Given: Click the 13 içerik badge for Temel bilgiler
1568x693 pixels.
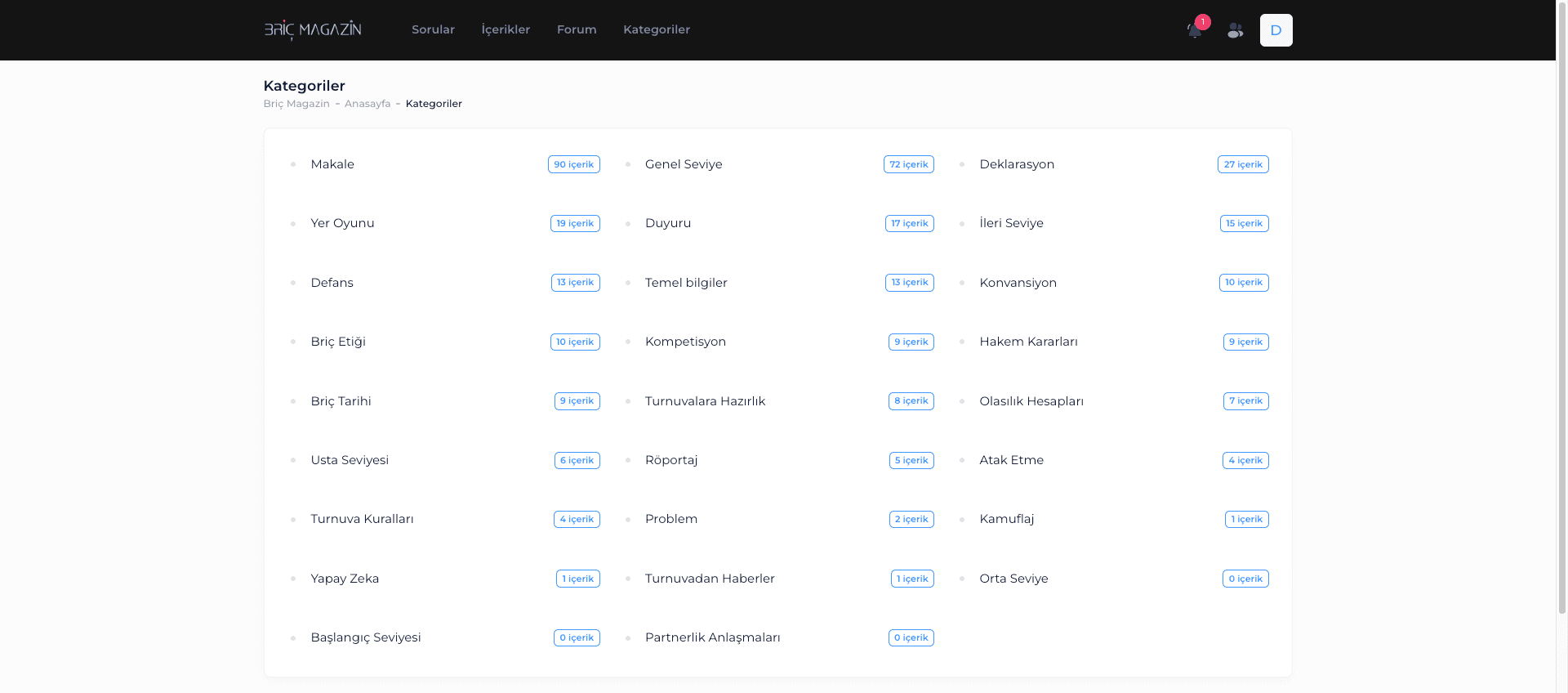Looking at the screenshot, I should [x=910, y=283].
